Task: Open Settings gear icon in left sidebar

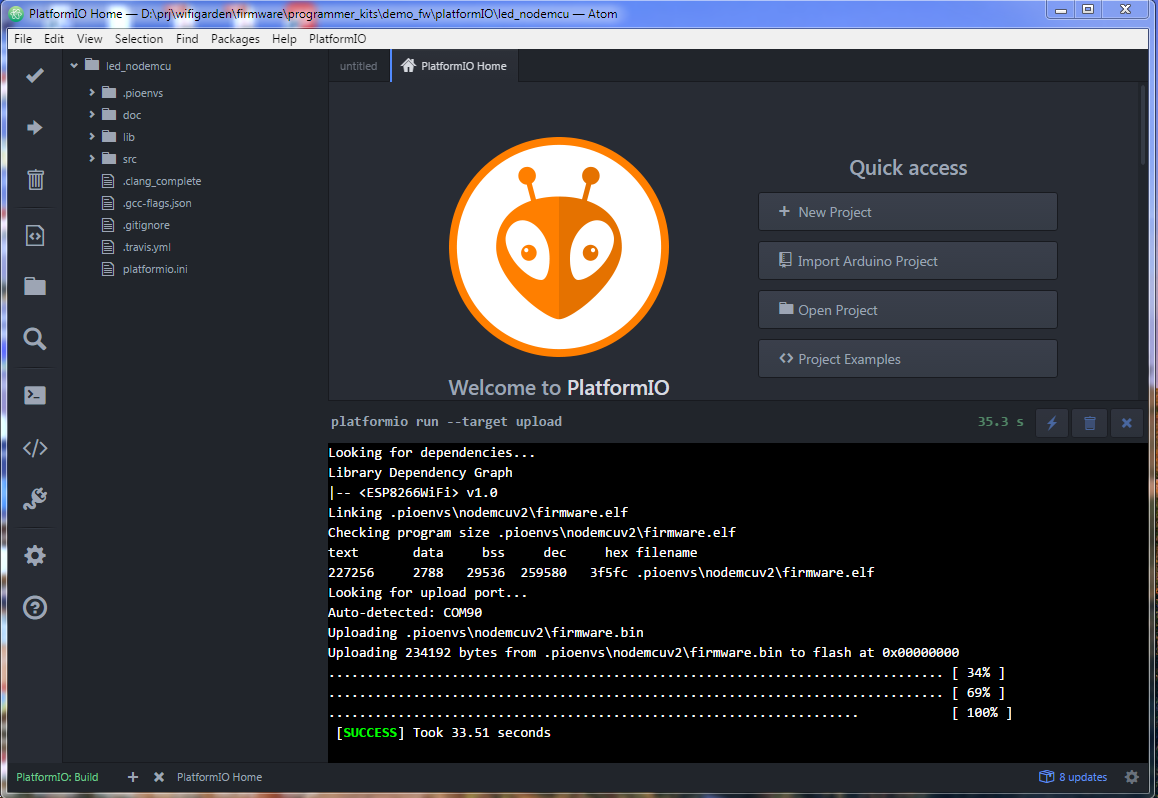Action: 35,555
